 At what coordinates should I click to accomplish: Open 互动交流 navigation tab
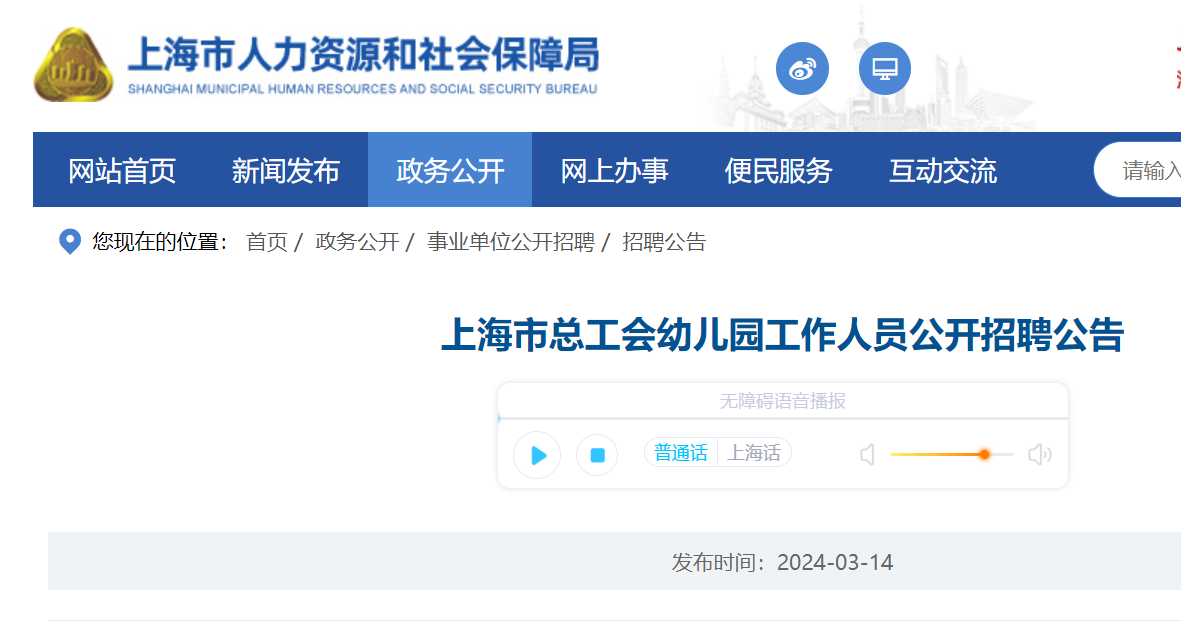coord(943,170)
